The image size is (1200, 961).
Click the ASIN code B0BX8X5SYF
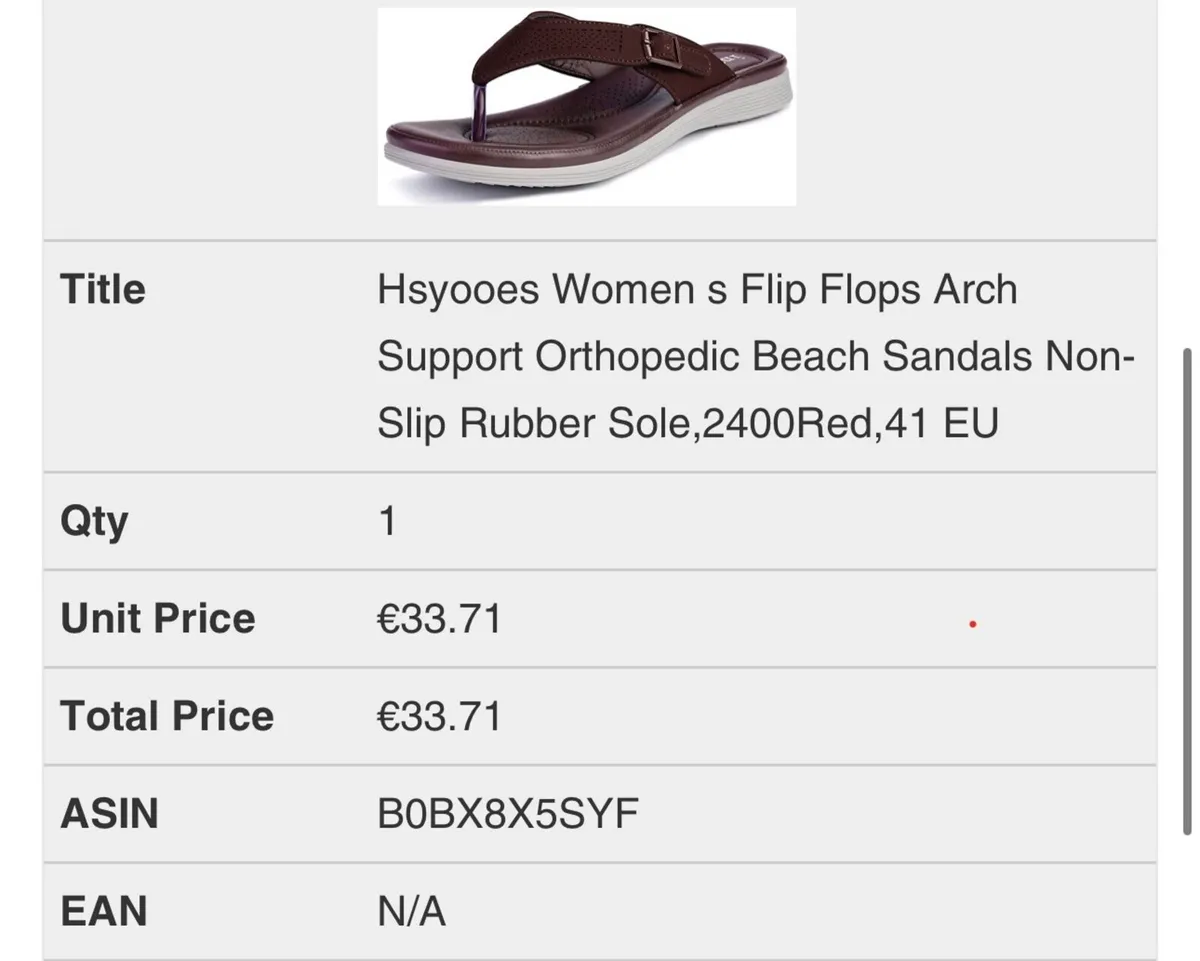coord(507,814)
